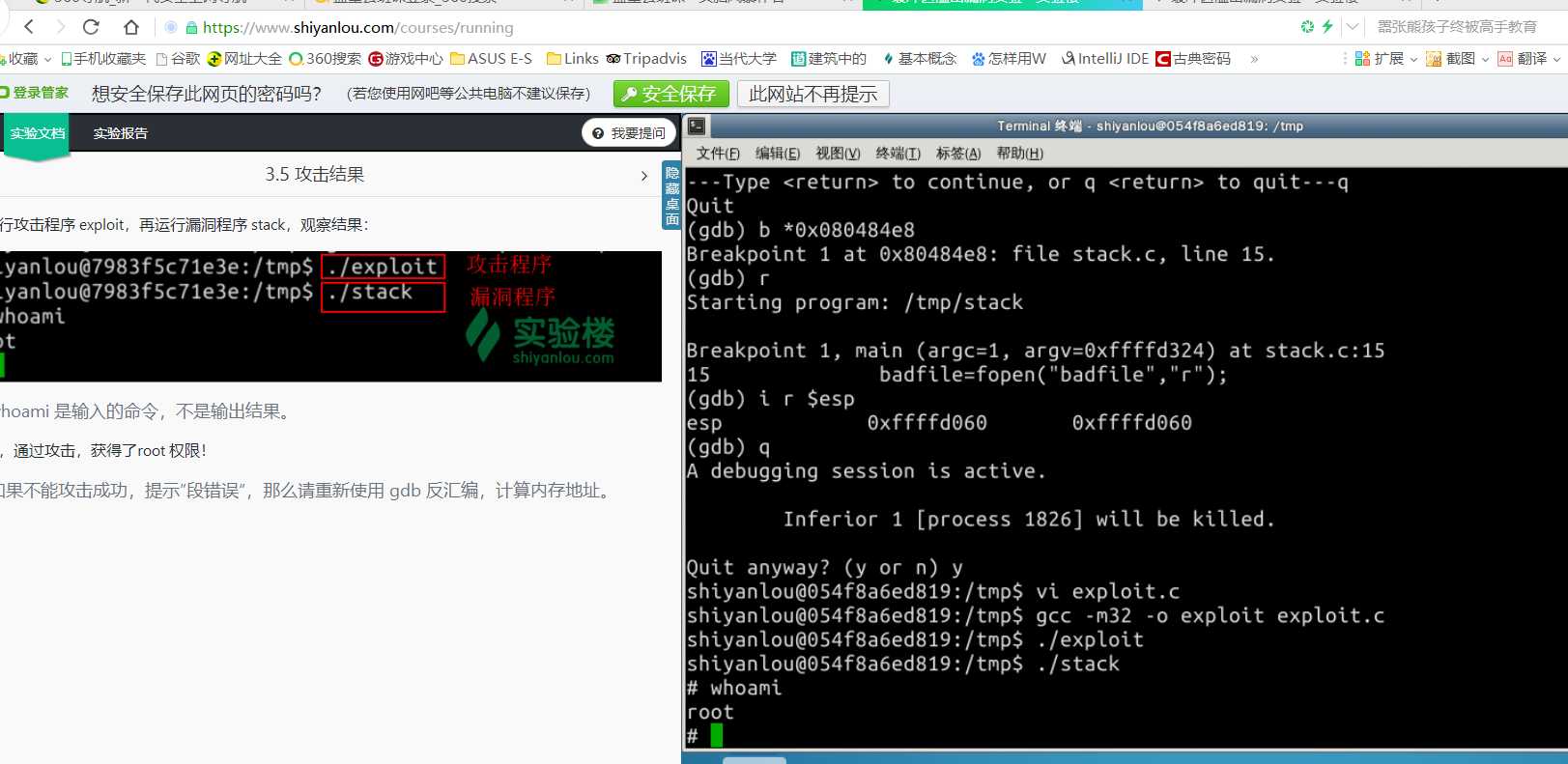This screenshot has width=1568, height=764.
Task: Switch to the 实验报告 tab
Action: pos(121,133)
